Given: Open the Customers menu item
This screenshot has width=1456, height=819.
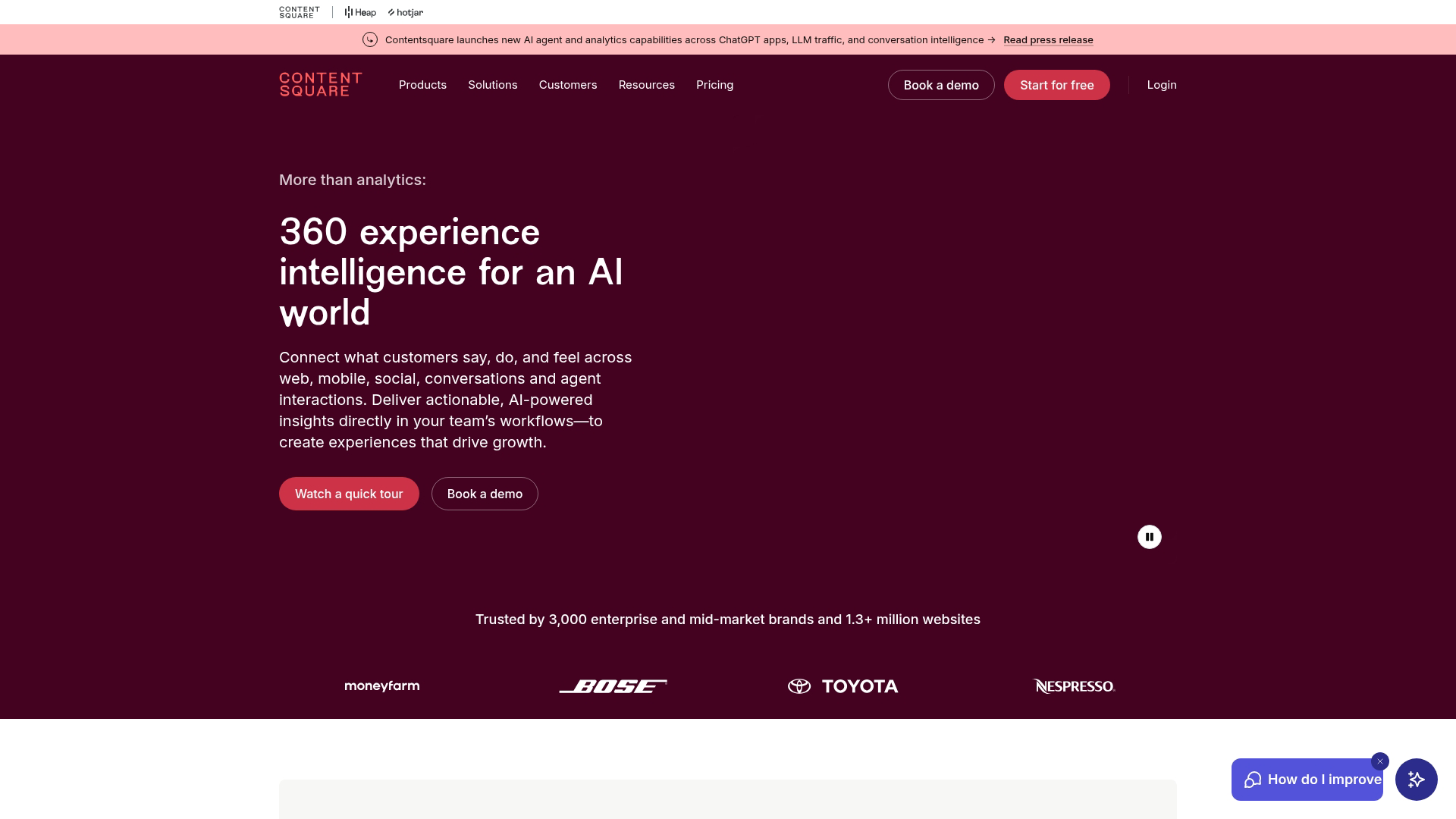Looking at the screenshot, I should click(x=567, y=85).
